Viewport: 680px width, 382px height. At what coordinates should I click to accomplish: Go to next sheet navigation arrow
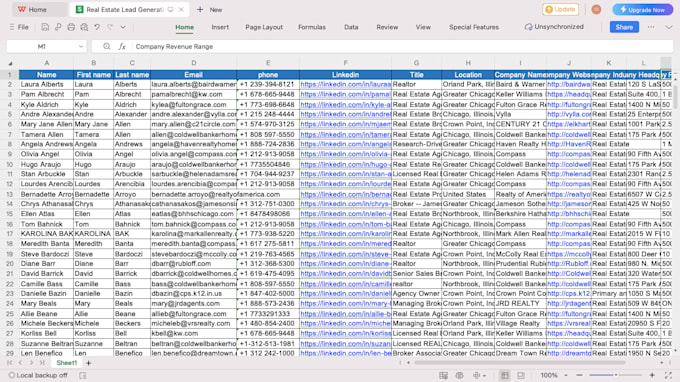coord(31,362)
